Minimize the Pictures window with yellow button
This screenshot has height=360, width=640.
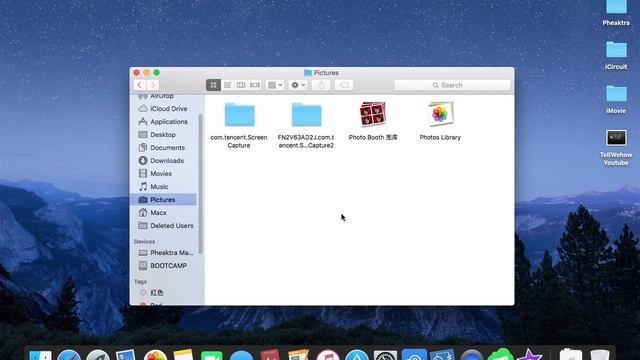(x=147, y=73)
